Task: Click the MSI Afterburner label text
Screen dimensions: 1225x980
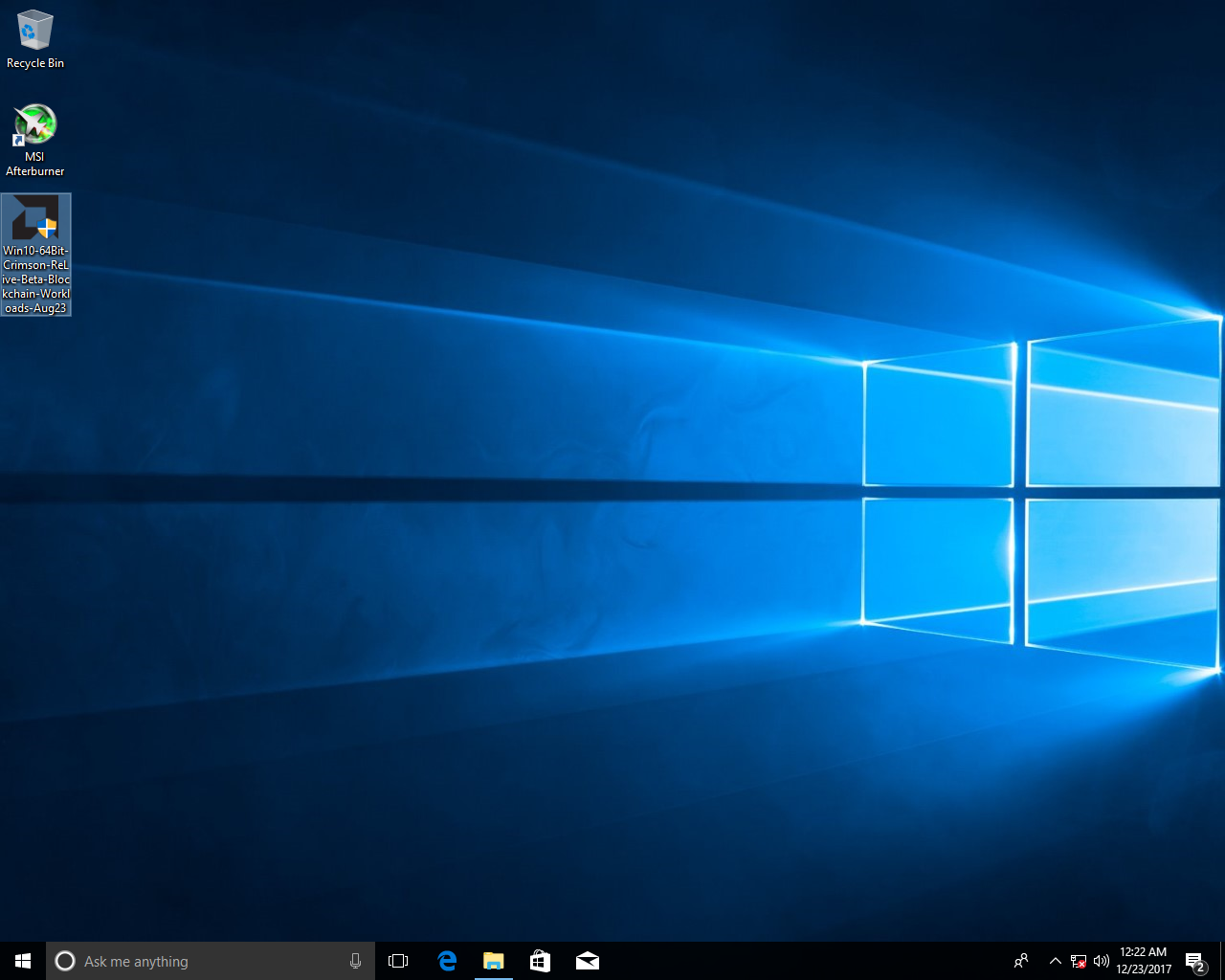Action: click(34, 164)
